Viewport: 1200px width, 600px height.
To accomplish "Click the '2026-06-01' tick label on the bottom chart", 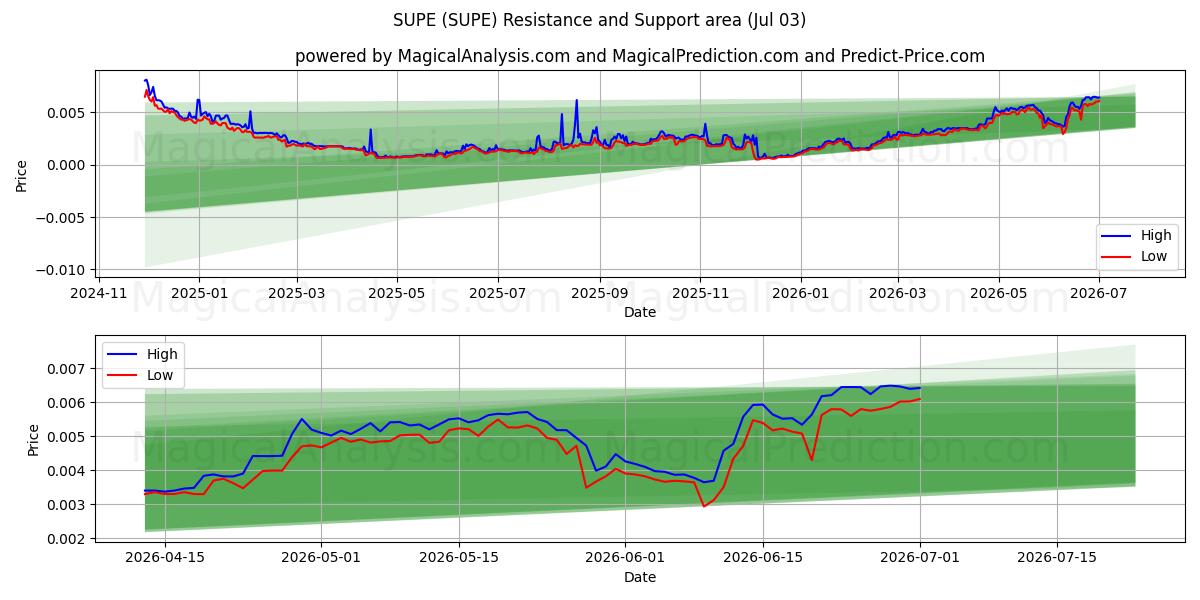I will pyautogui.click(x=625, y=558).
